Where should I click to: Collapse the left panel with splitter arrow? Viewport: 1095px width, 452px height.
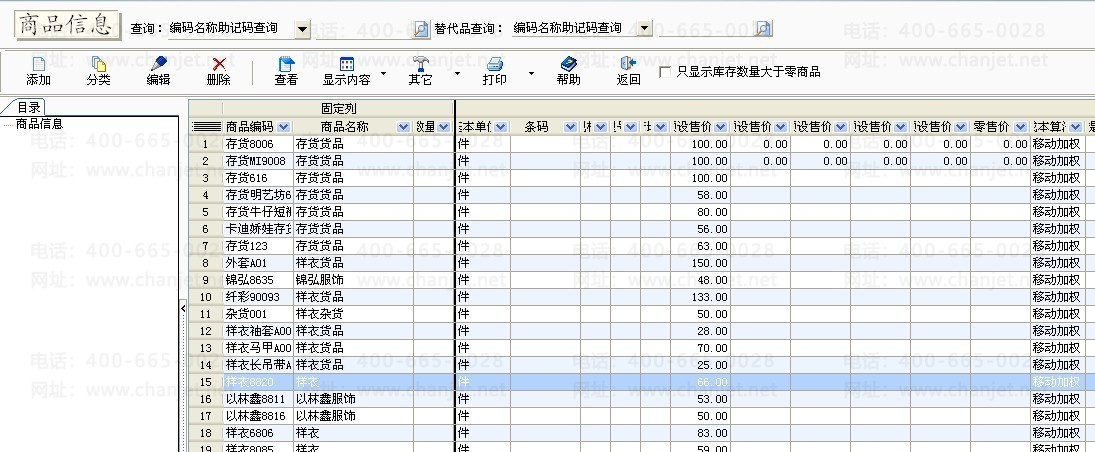(183, 308)
